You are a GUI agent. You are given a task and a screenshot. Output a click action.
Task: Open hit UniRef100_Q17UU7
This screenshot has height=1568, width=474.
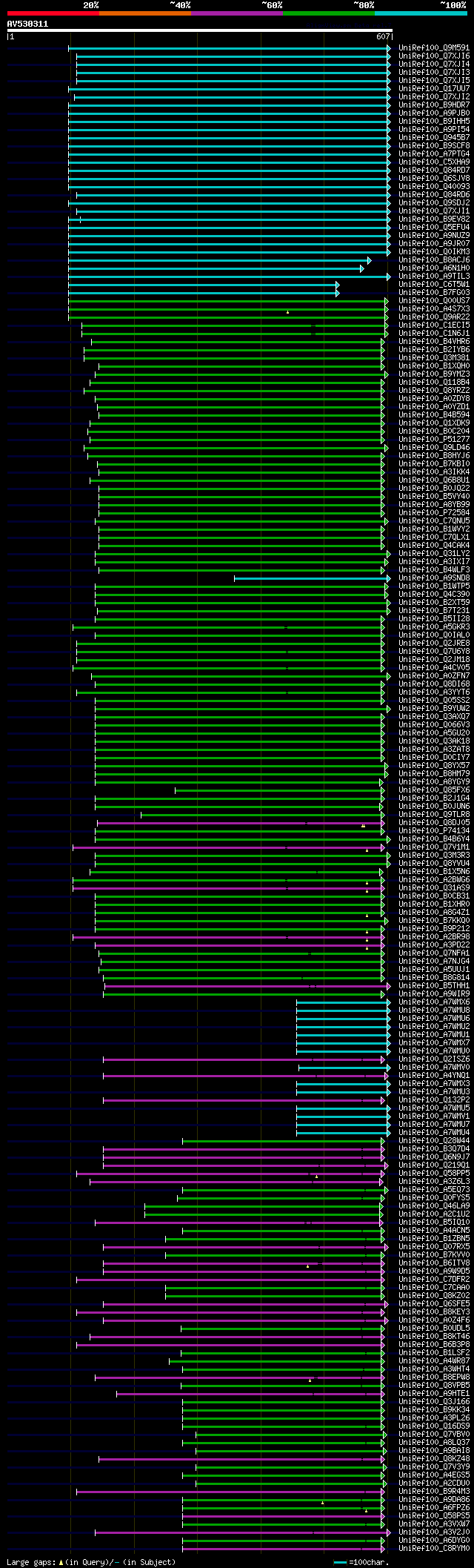coord(434,88)
